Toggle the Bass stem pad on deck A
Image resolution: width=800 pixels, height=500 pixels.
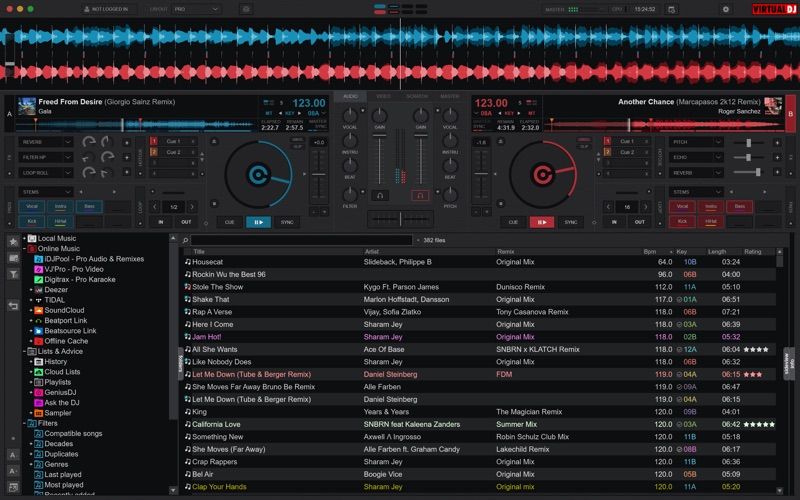[x=89, y=207]
